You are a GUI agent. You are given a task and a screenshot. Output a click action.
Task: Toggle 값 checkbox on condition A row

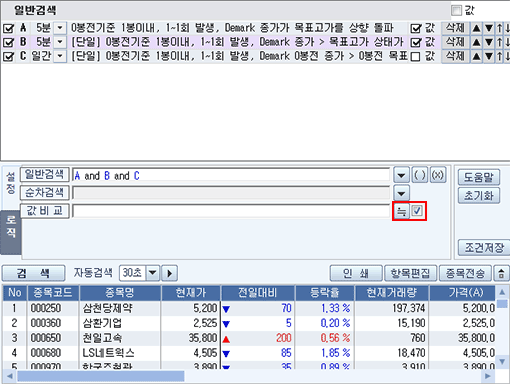click(416, 28)
